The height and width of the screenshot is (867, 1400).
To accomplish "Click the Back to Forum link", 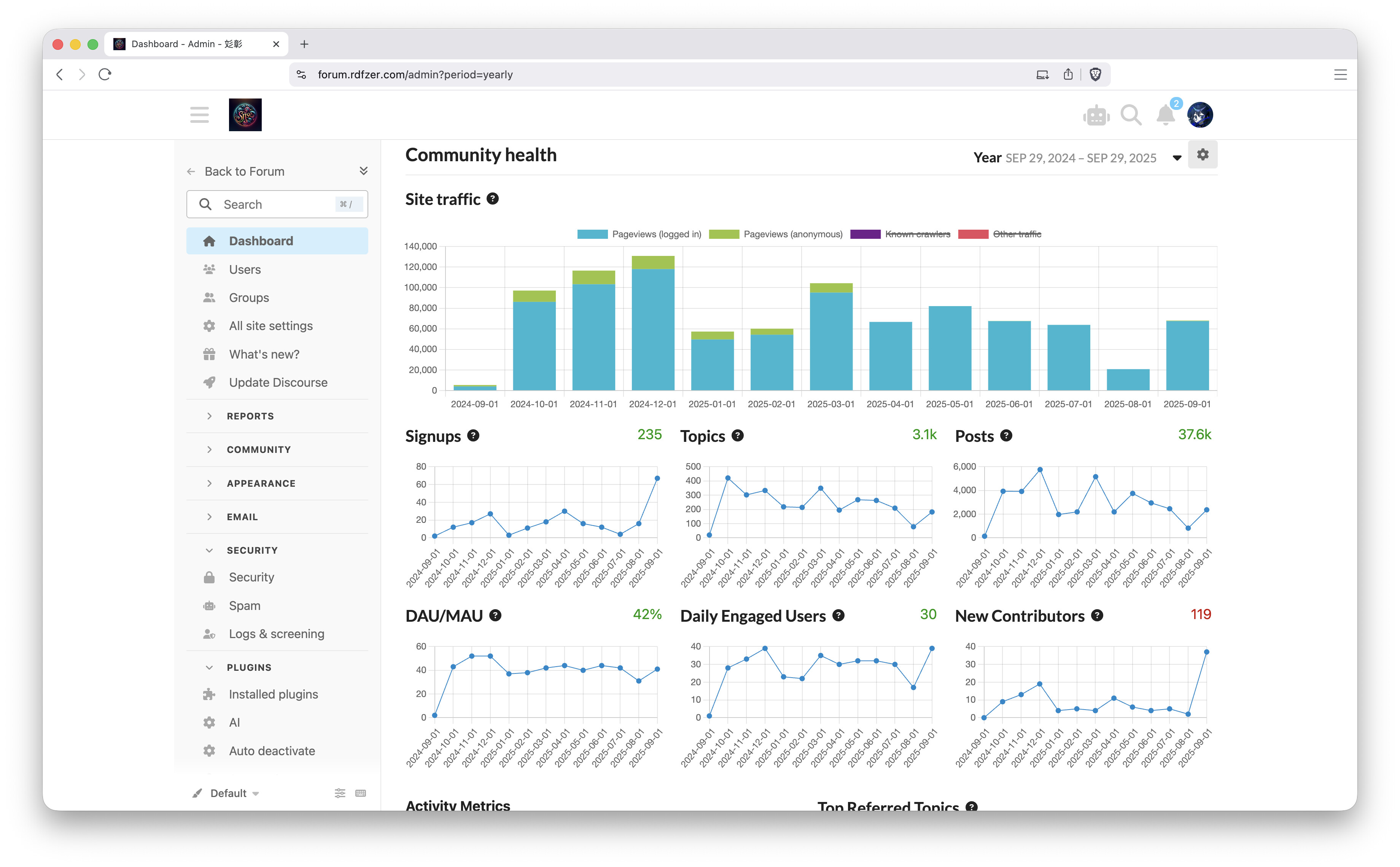I will pyautogui.click(x=244, y=171).
